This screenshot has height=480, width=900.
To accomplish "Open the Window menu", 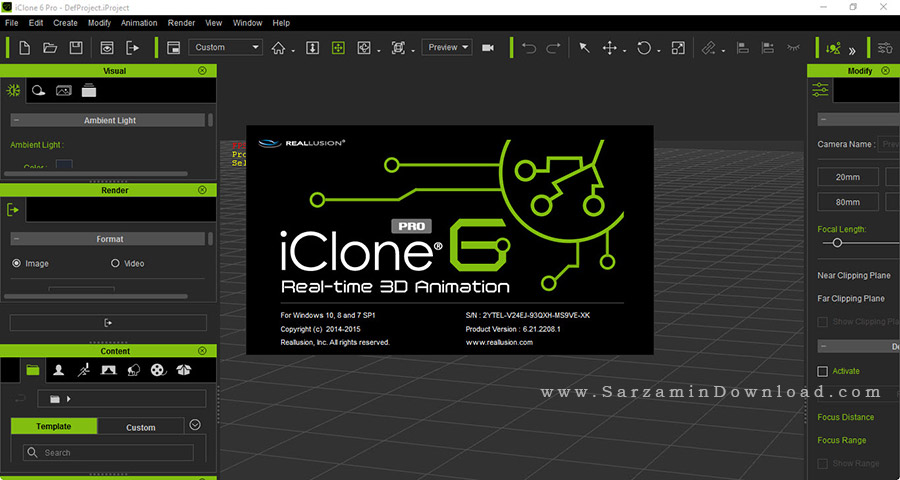I will tap(247, 23).
